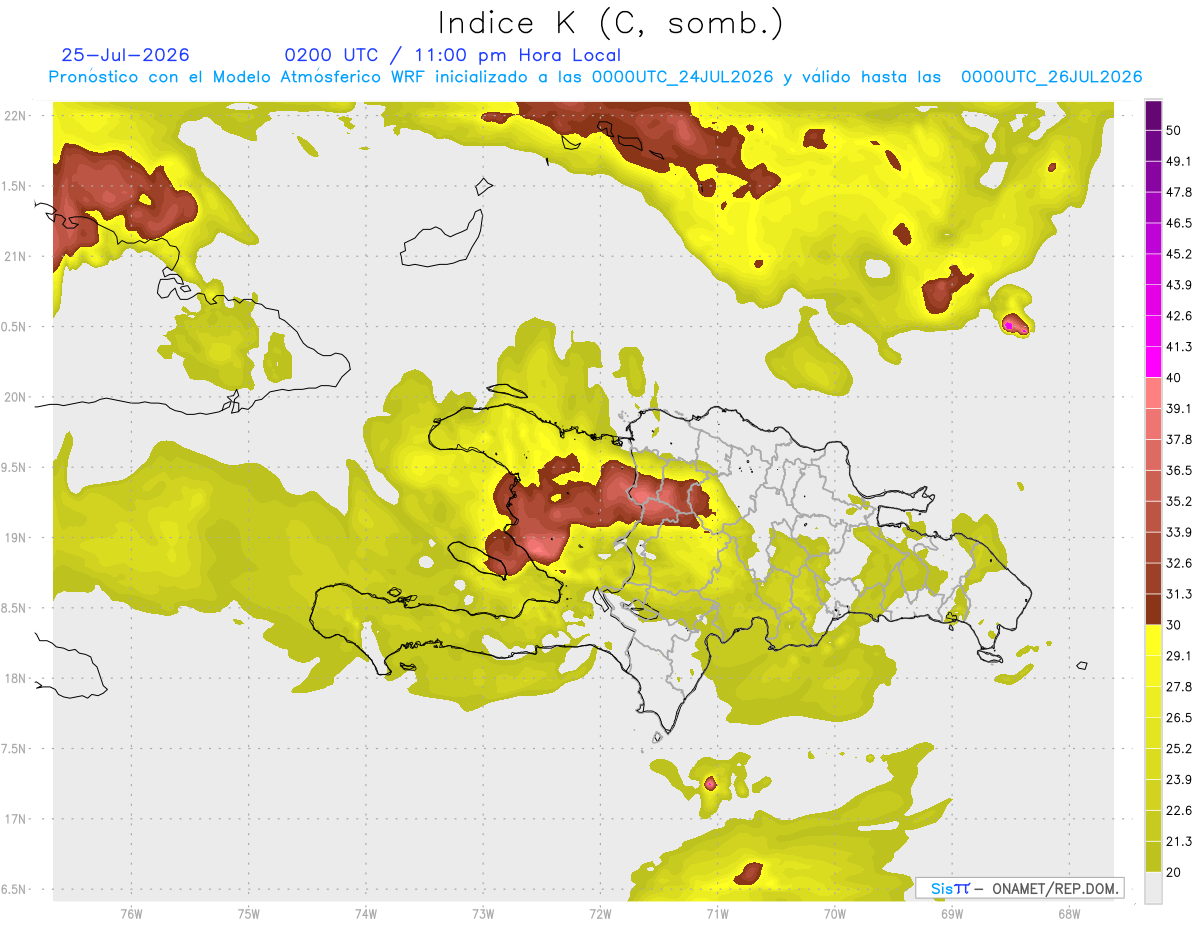This screenshot has width=1200, height=927.
Task: Click the longitude label "68W"
Action: tap(1068, 913)
